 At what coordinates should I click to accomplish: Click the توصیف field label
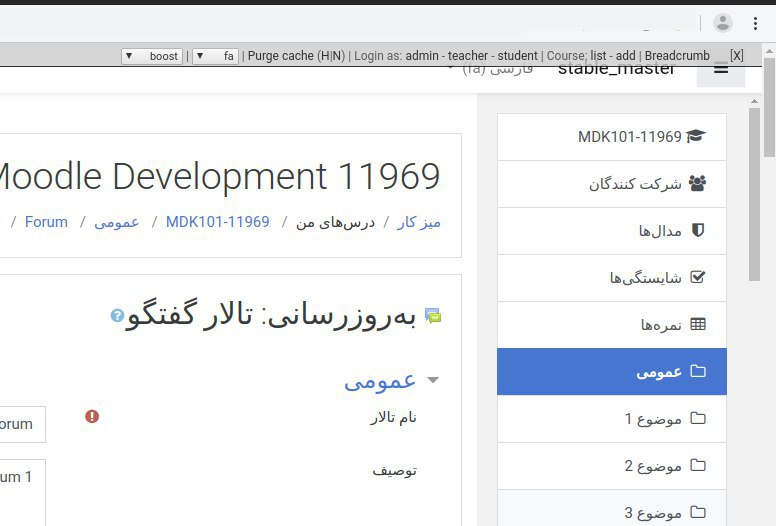[394, 470]
